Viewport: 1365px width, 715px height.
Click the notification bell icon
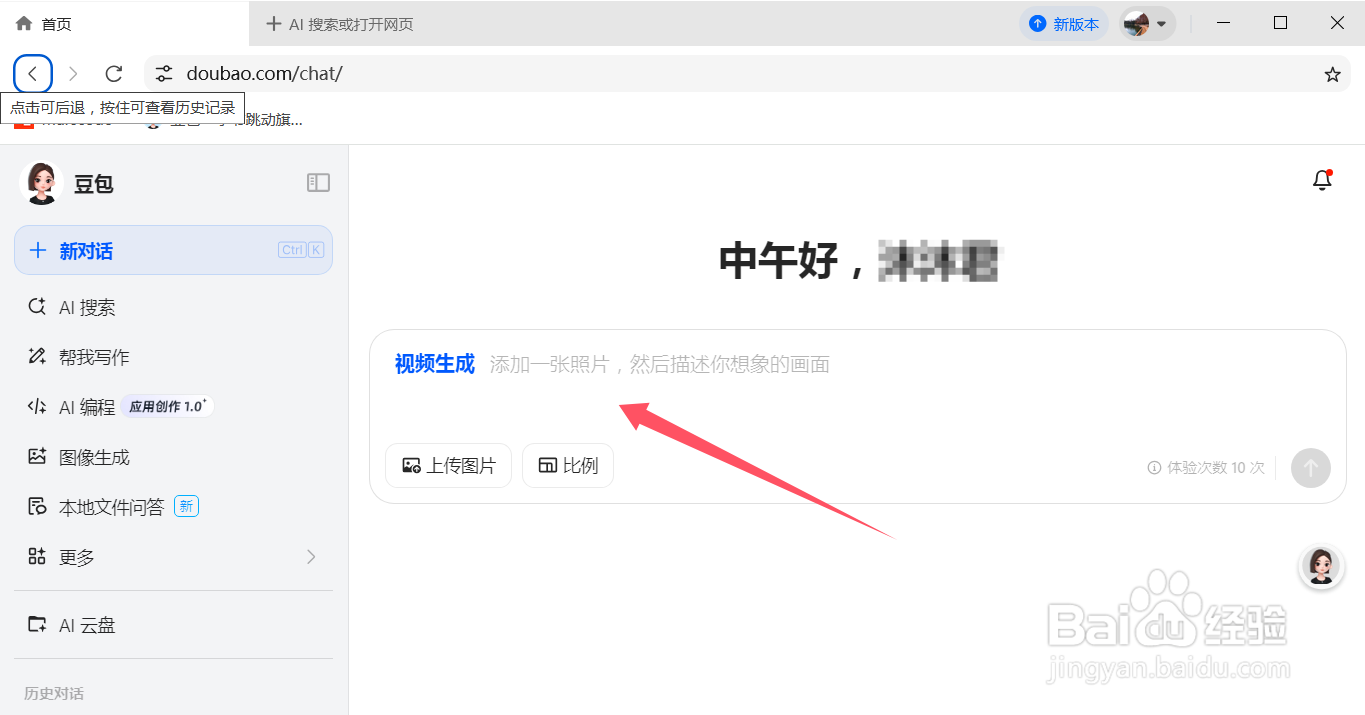pos(1321,180)
